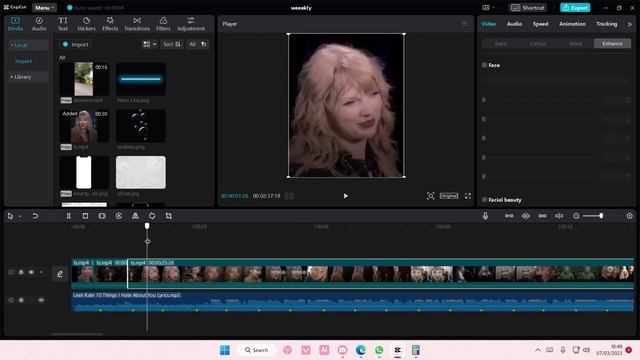The width and height of the screenshot is (640, 360).
Task: Play the video preview
Action: pyautogui.click(x=346, y=196)
